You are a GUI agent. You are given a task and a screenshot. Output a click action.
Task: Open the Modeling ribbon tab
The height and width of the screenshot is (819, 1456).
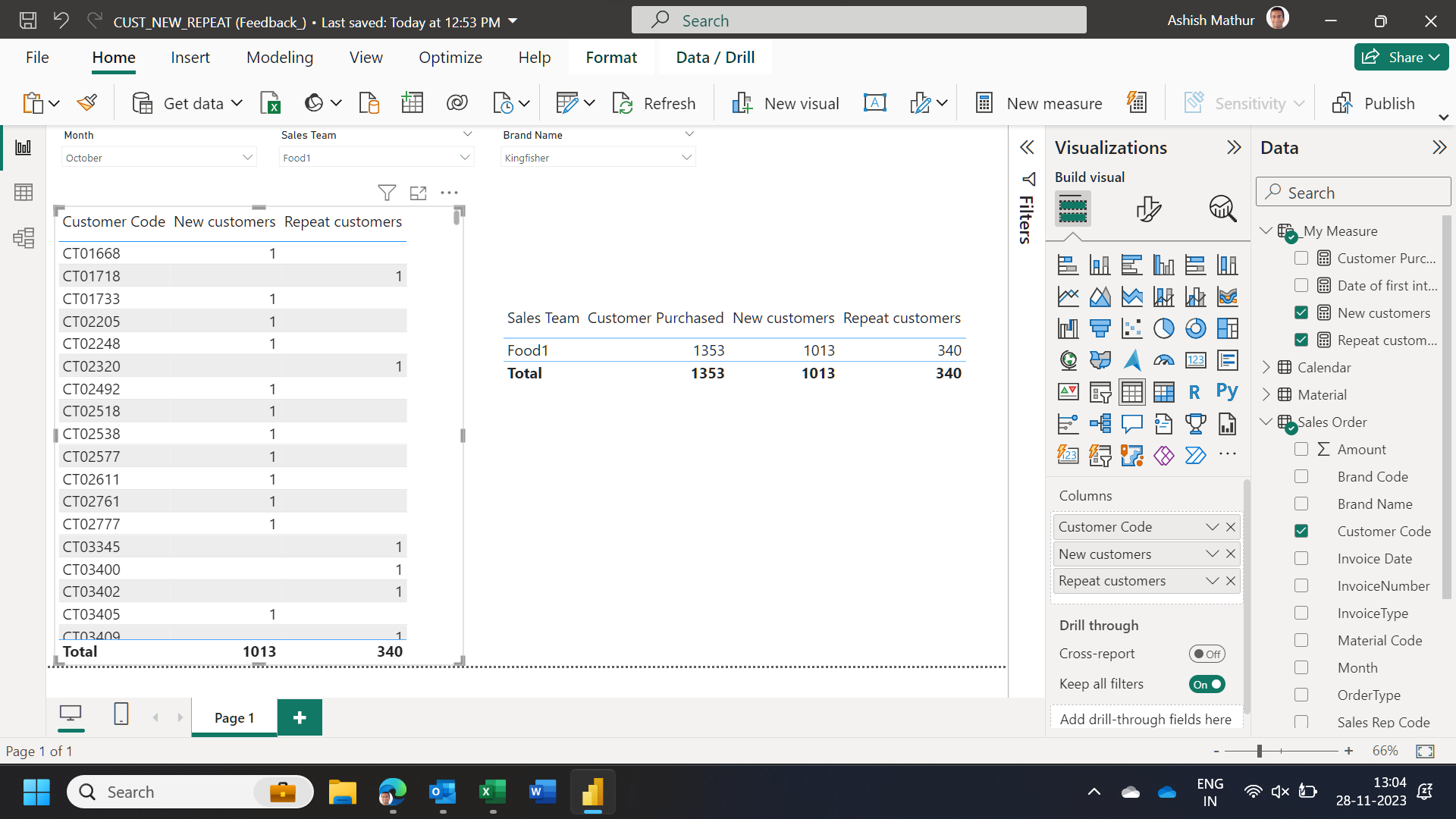pyautogui.click(x=280, y=58)
